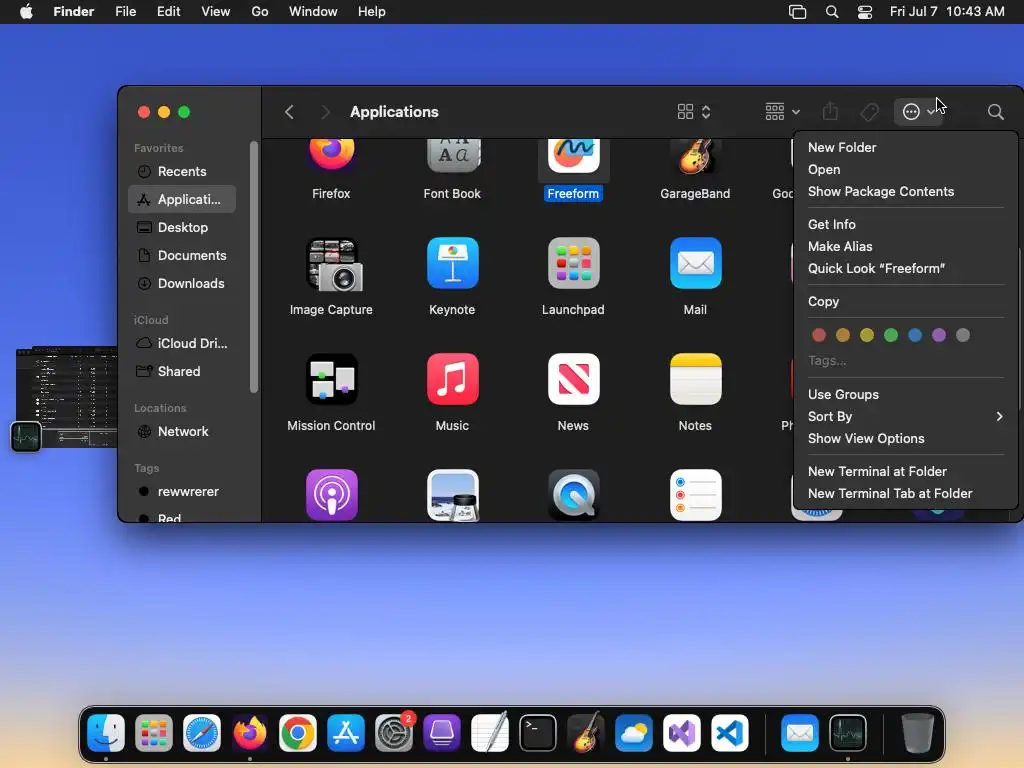Viewport: 1024px width, 768px height.
Task: Select the Keynote app icon
Action: (x=453, y=263)
